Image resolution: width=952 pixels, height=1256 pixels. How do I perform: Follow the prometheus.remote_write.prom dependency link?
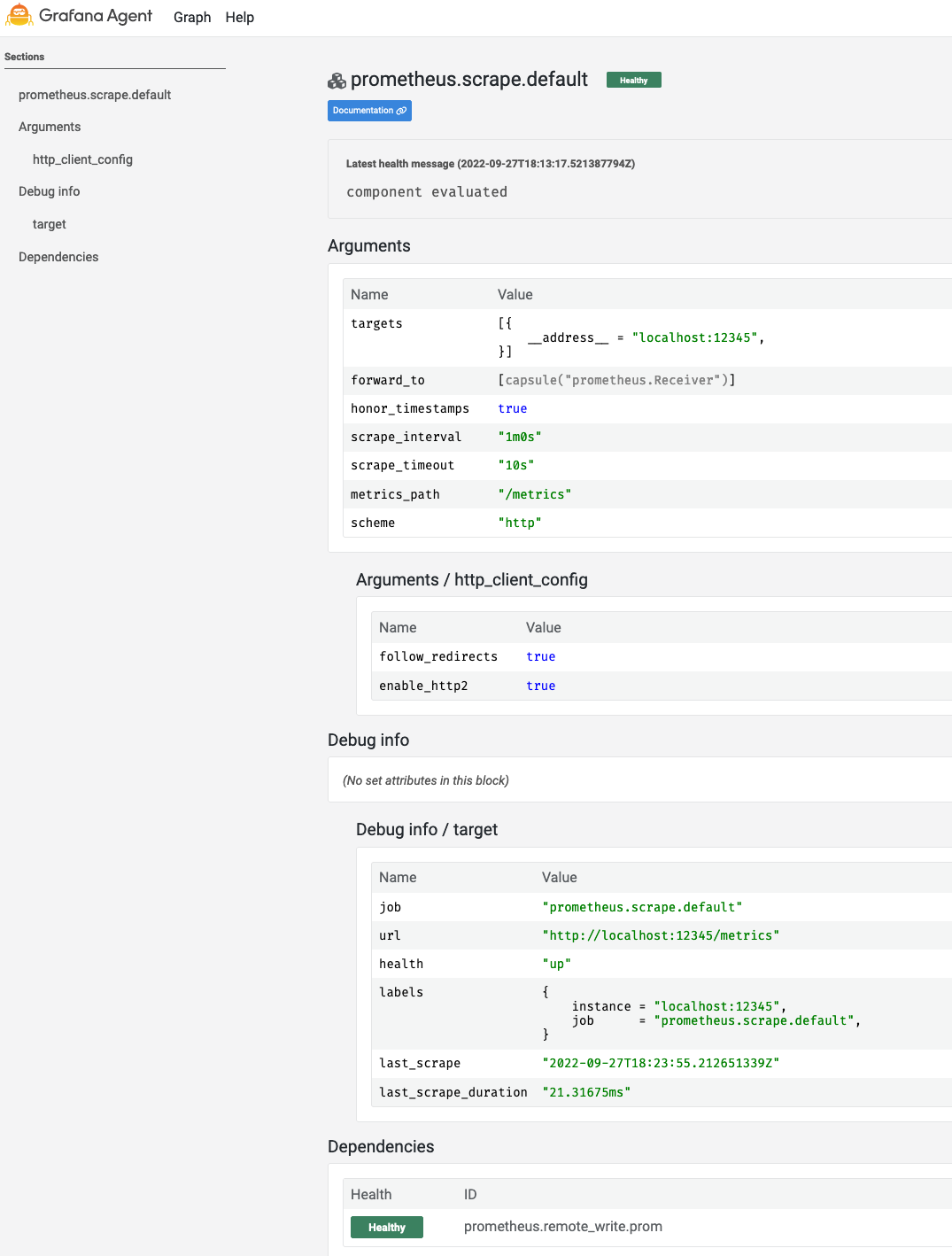(x=563, y=1226)
